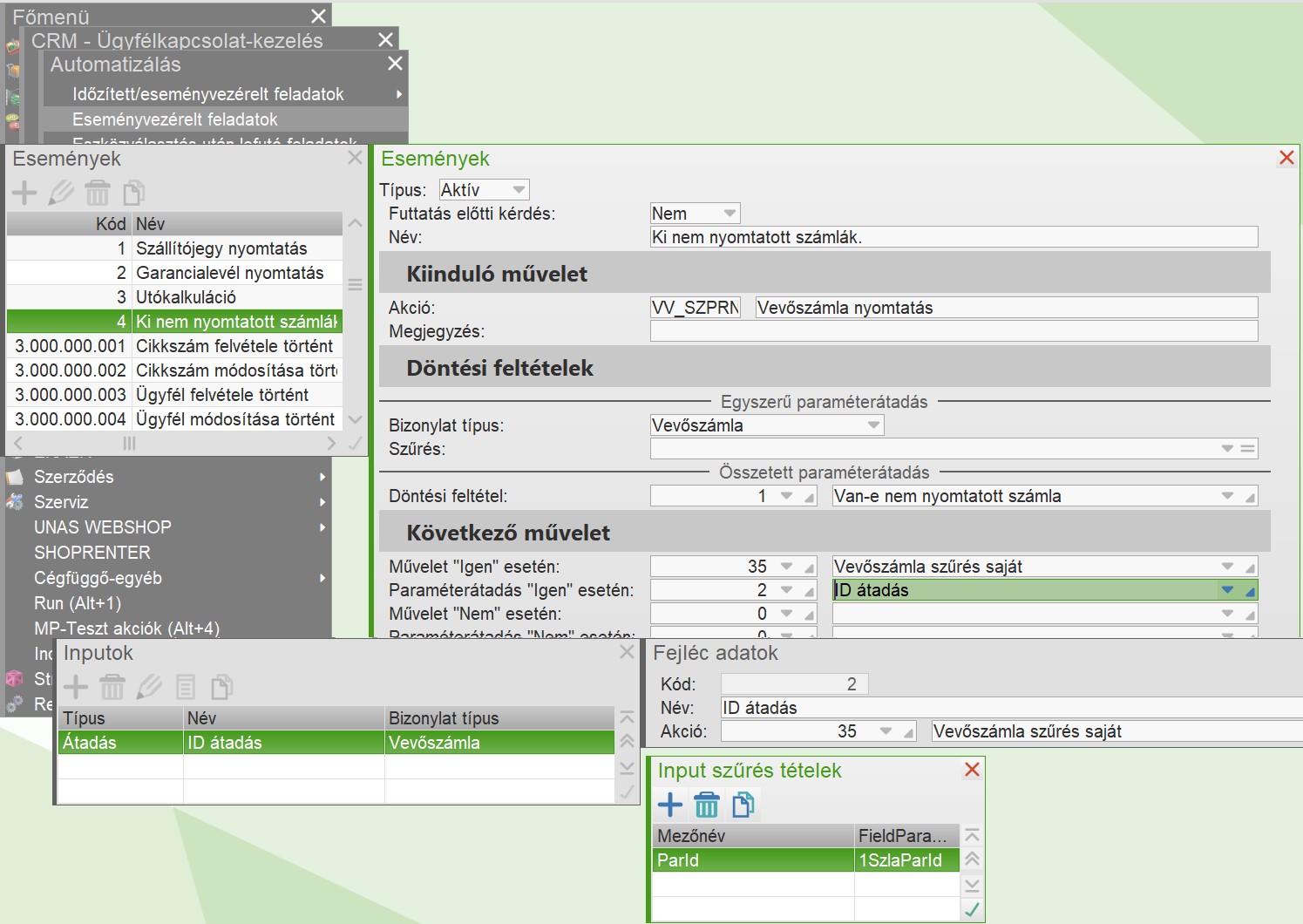Click the pencil edit icon in Inputok toolbar
The width and height of the screenshot is (1303, 924).
point(149,687)
